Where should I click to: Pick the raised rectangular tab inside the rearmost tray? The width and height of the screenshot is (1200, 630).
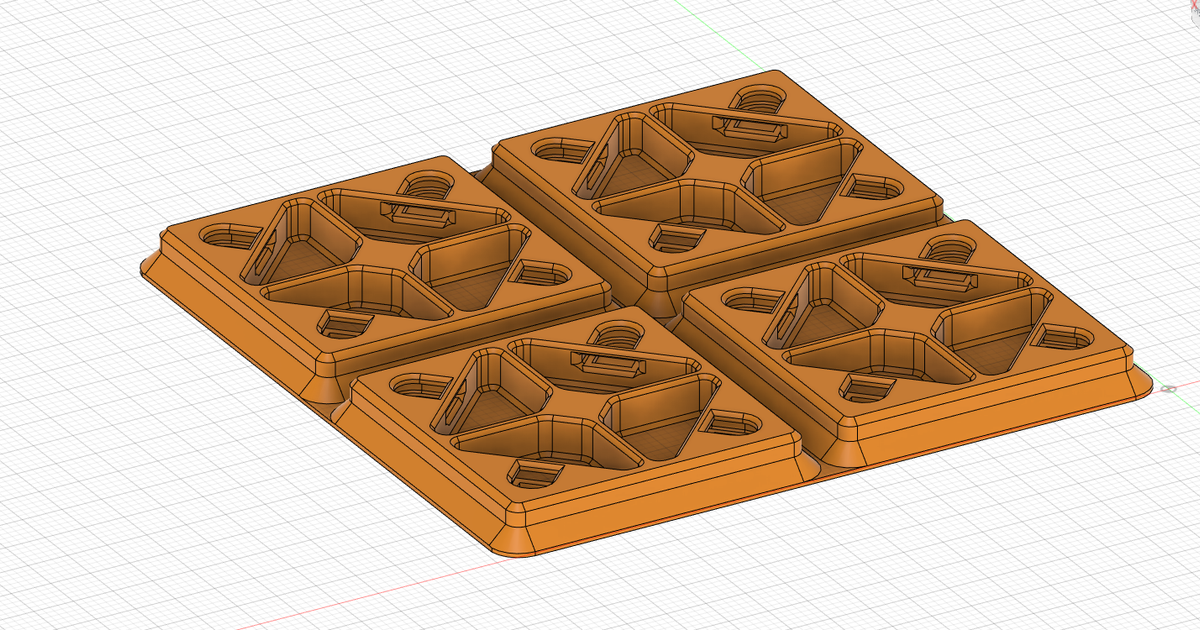[747, 127]
